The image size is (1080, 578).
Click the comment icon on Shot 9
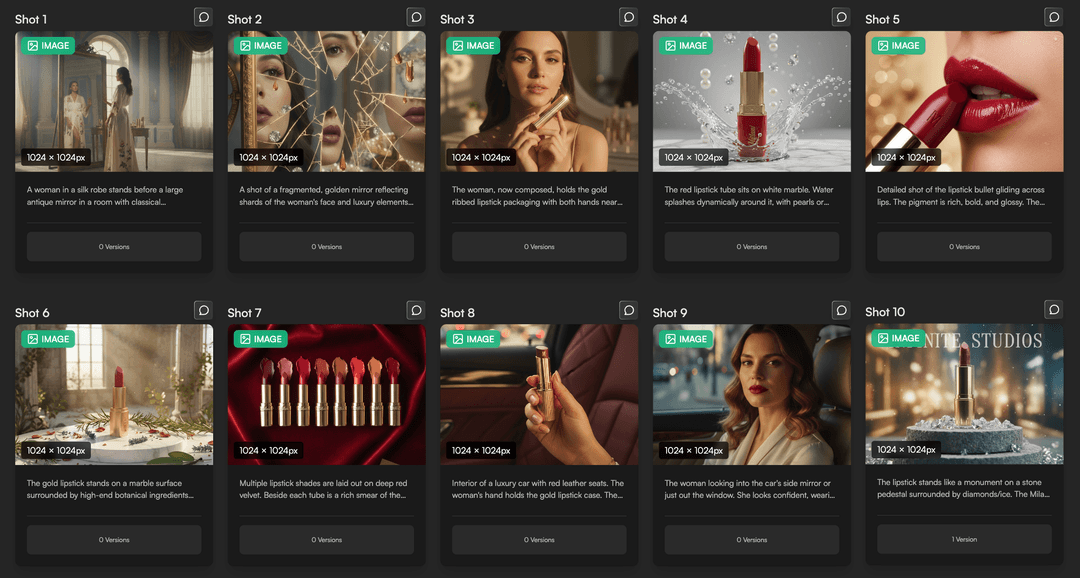pos(841,310)
